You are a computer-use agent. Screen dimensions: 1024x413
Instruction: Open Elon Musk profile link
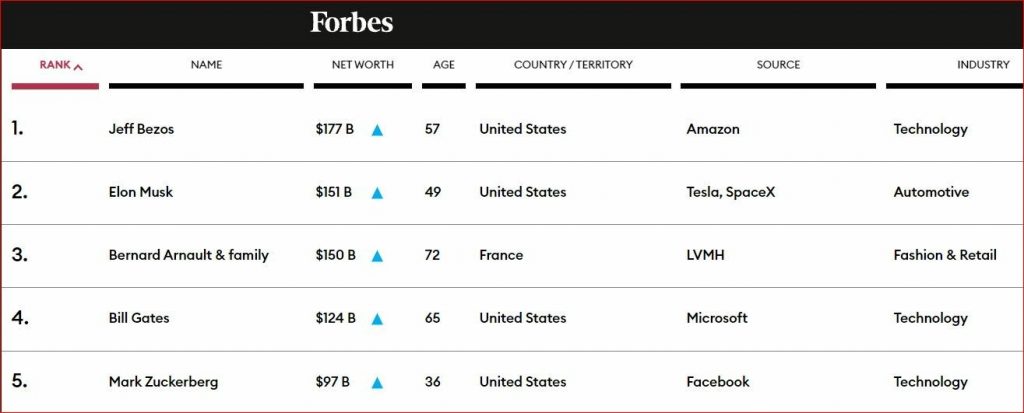141,192
